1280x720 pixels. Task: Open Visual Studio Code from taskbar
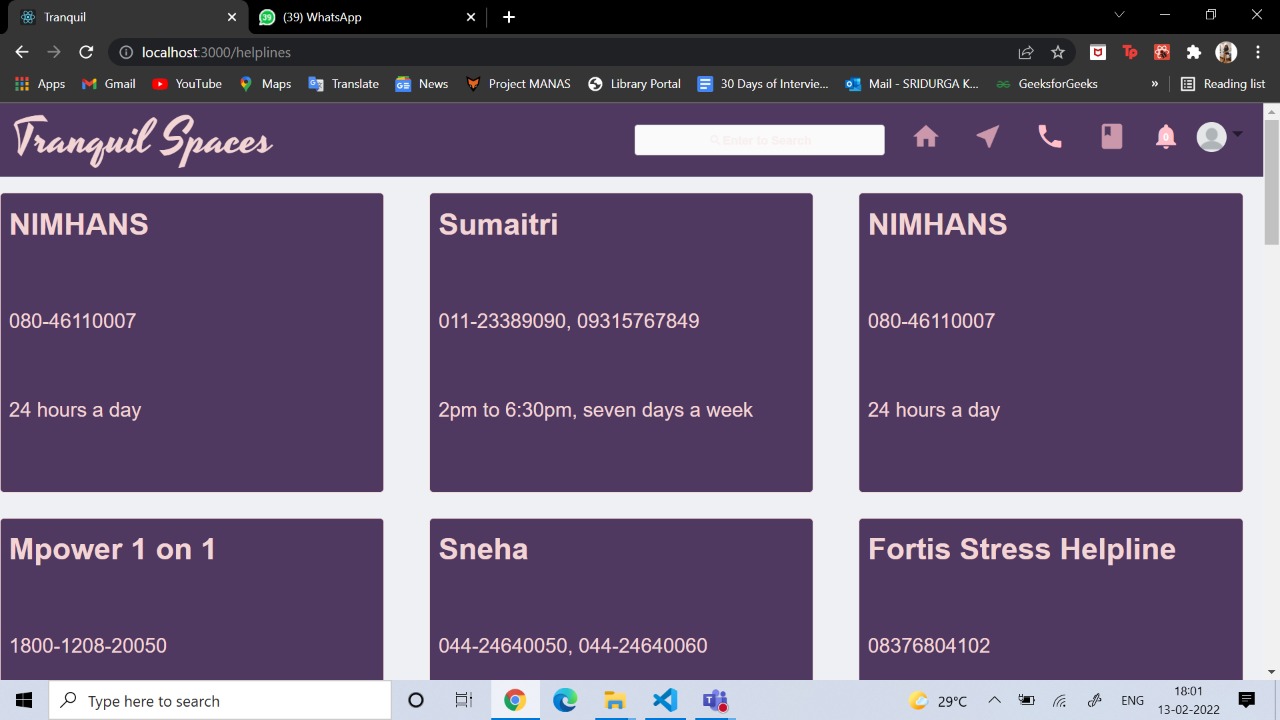click(x=665, y=701)
